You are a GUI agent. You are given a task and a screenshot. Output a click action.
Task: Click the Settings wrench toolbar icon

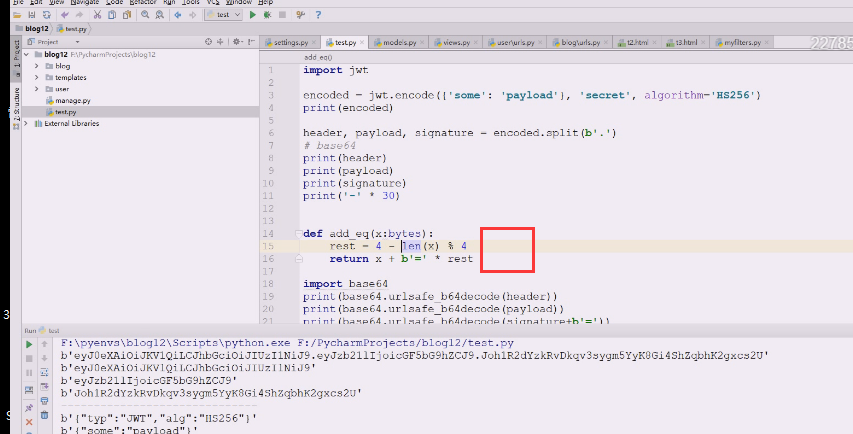[x=300, y=15]
